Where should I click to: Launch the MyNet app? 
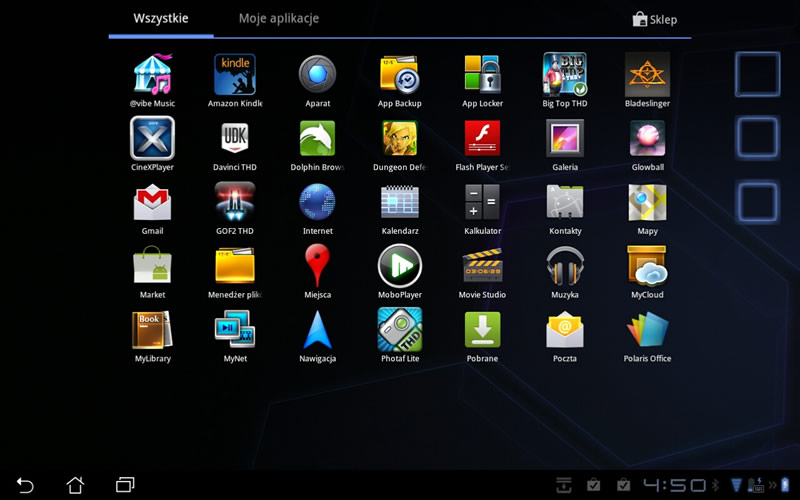click(x=235, y=330)
